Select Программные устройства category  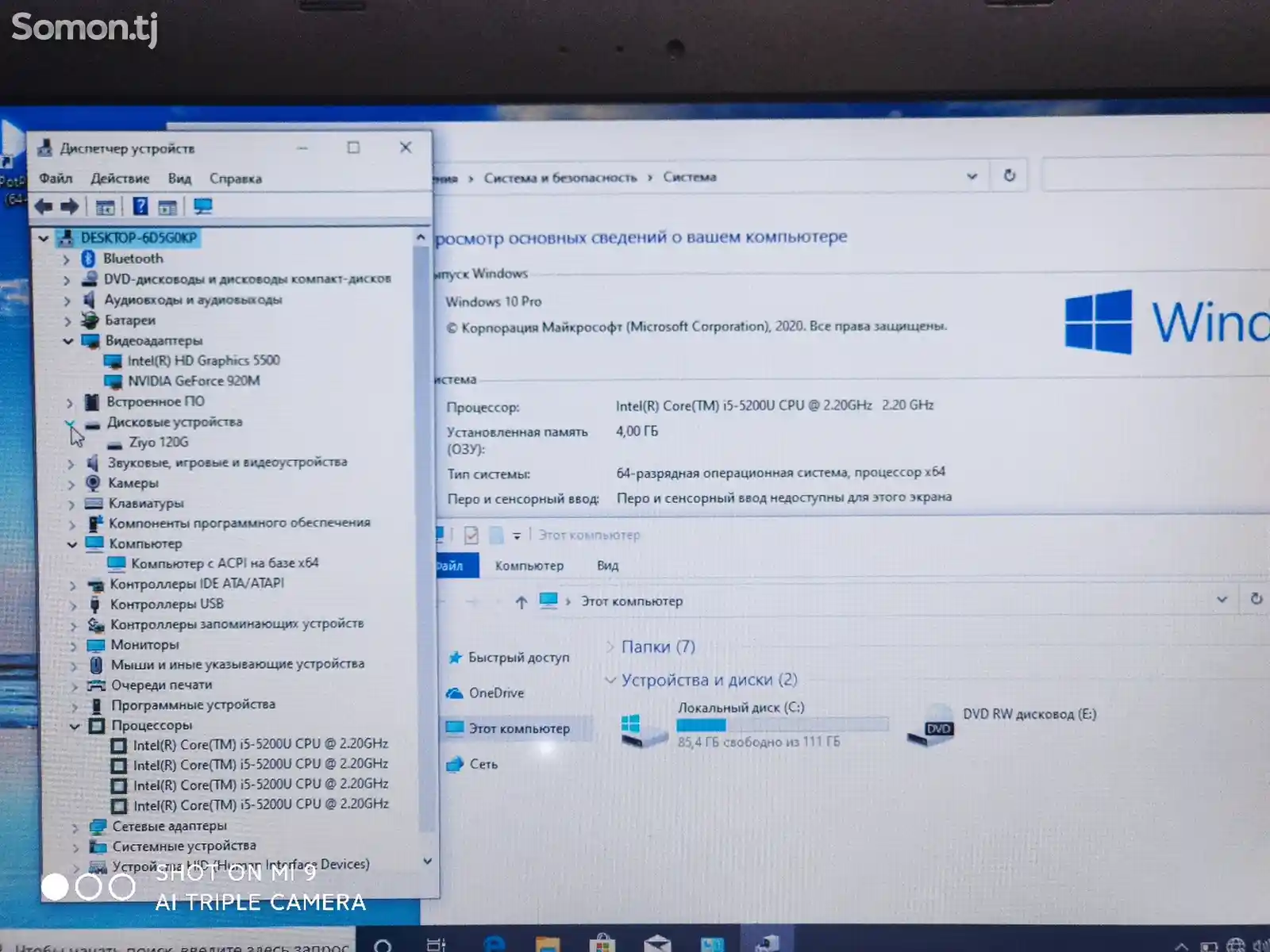point(193,705)
